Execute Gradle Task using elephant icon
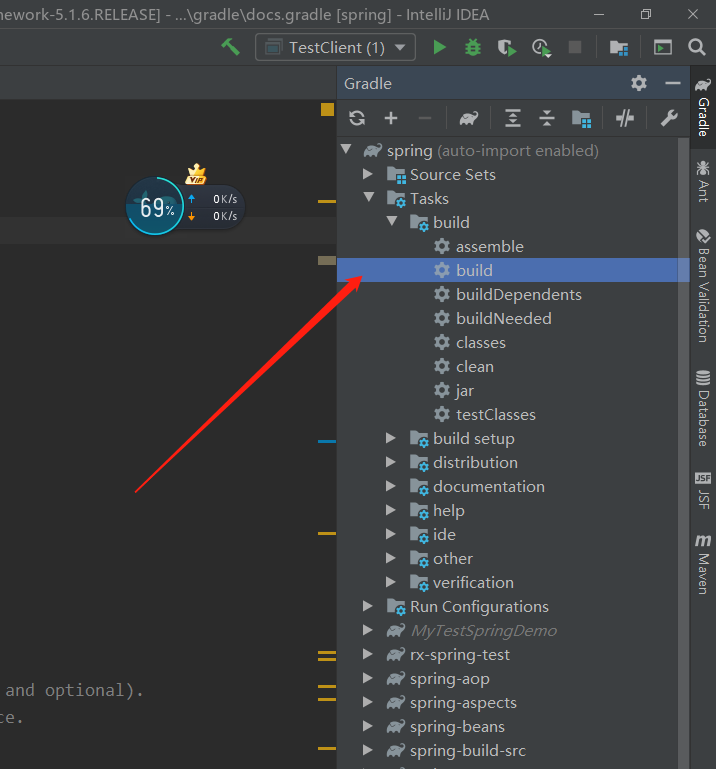 469,118
